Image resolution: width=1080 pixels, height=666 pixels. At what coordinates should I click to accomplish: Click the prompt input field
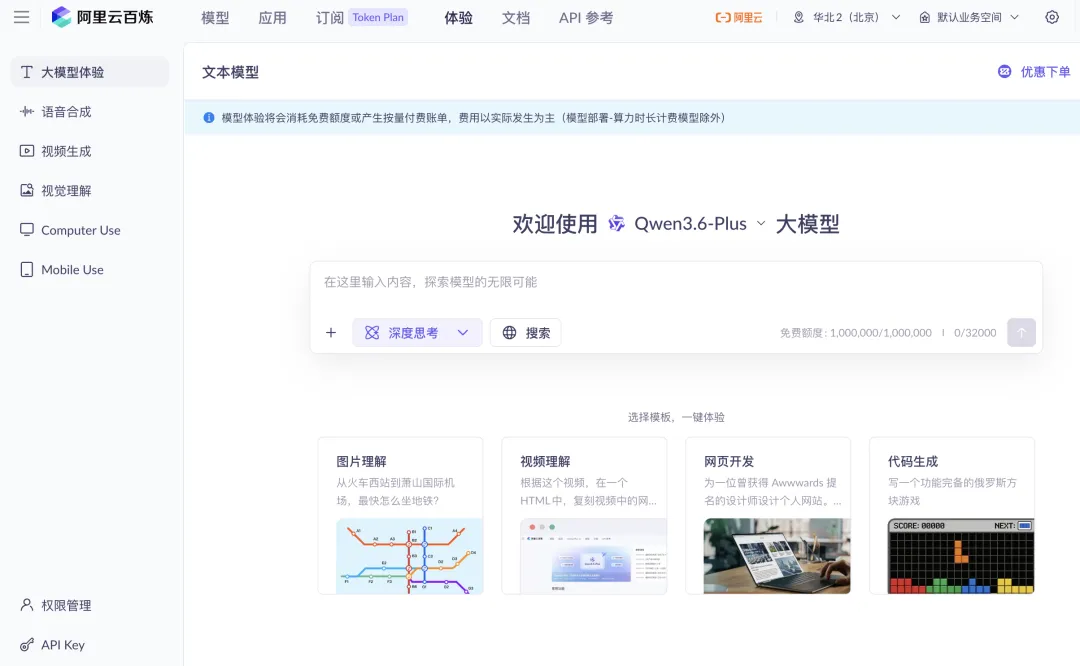pos(676,282)
